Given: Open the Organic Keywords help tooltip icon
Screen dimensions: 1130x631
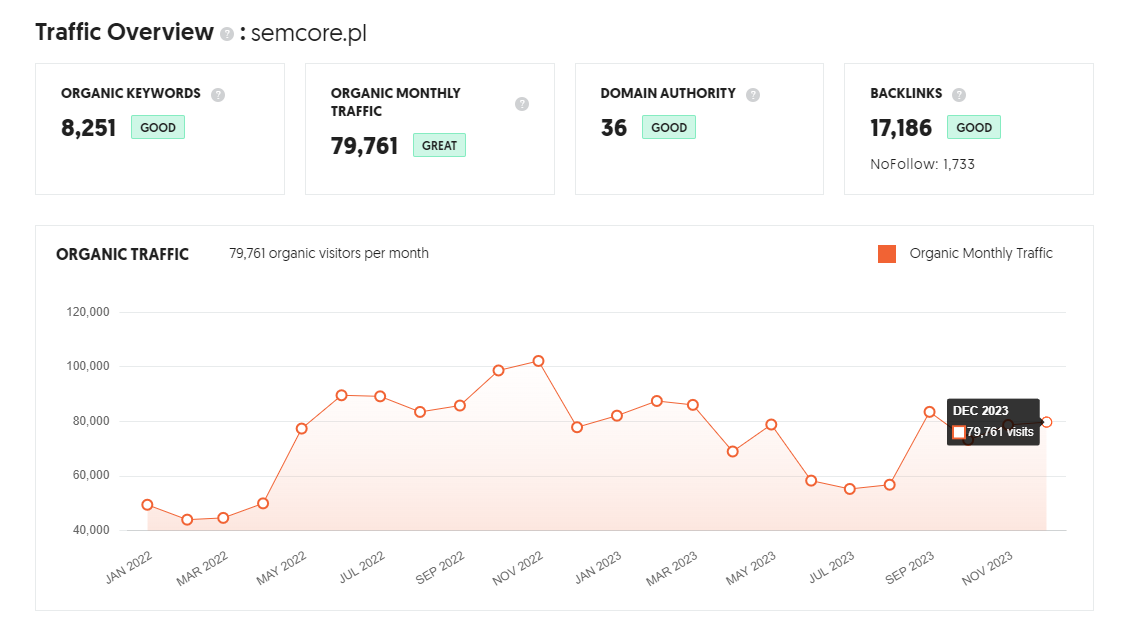Looking at the screenshot, I should [218, 94].
